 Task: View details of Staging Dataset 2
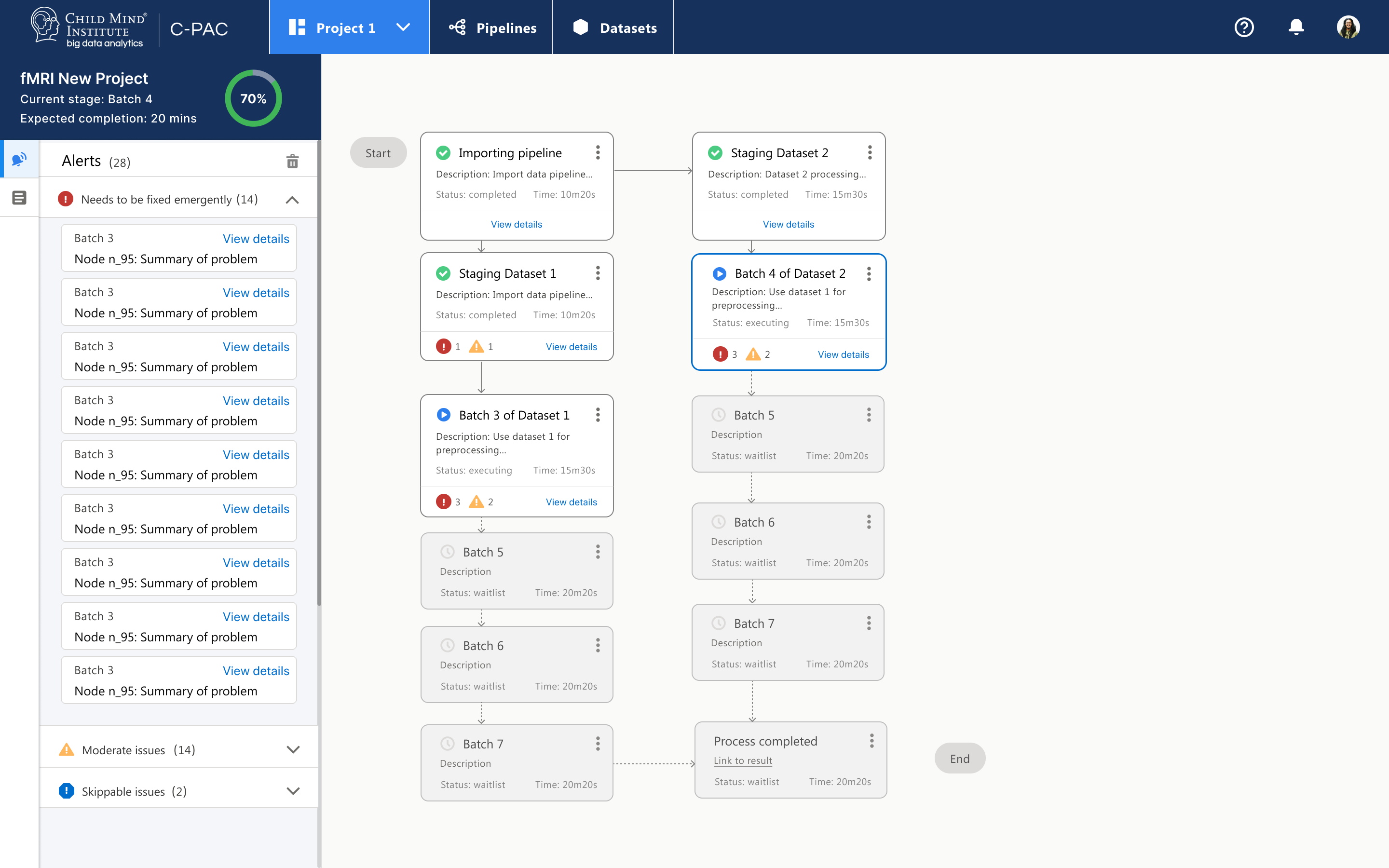click(x=788, y=224)
